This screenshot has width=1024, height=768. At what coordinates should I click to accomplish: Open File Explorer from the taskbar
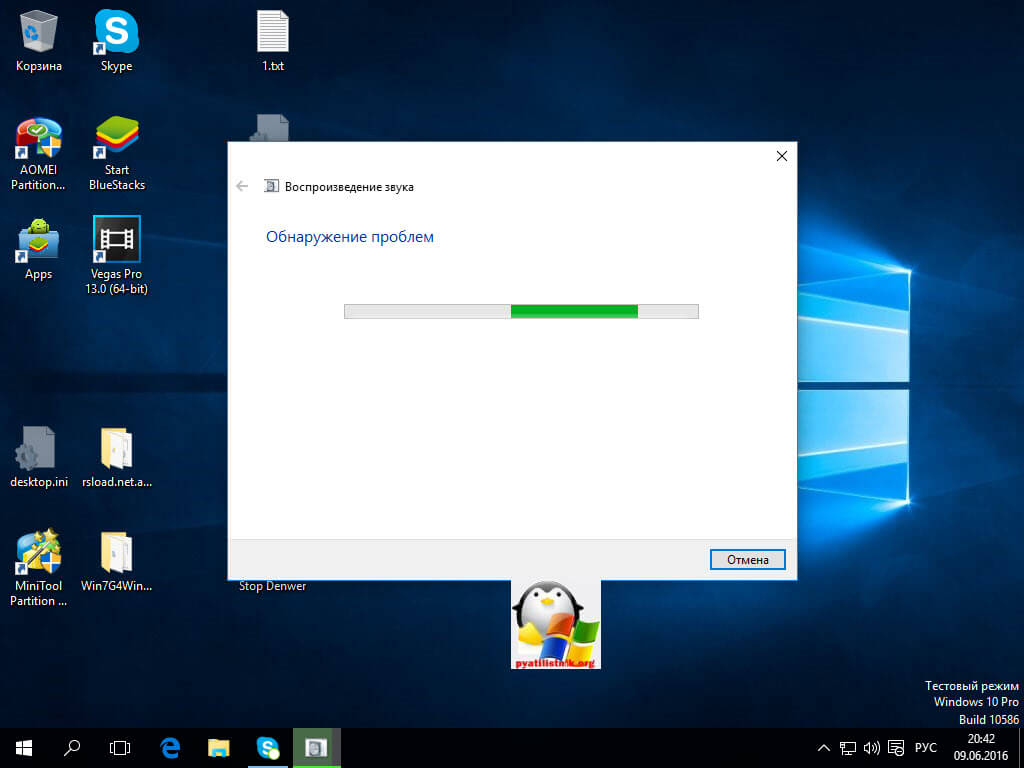[219, 747]
